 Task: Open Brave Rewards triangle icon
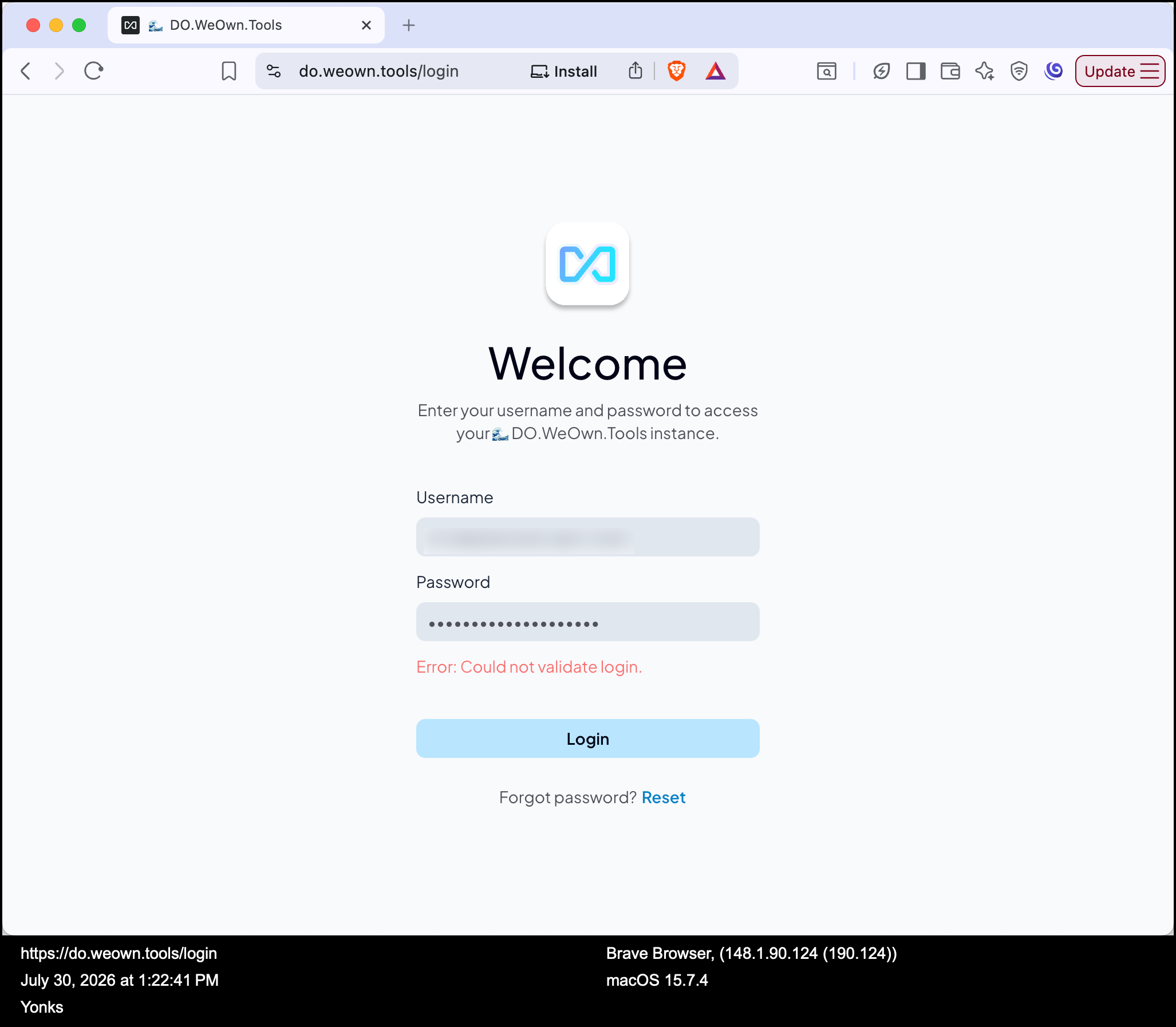(x=715, y=71)
